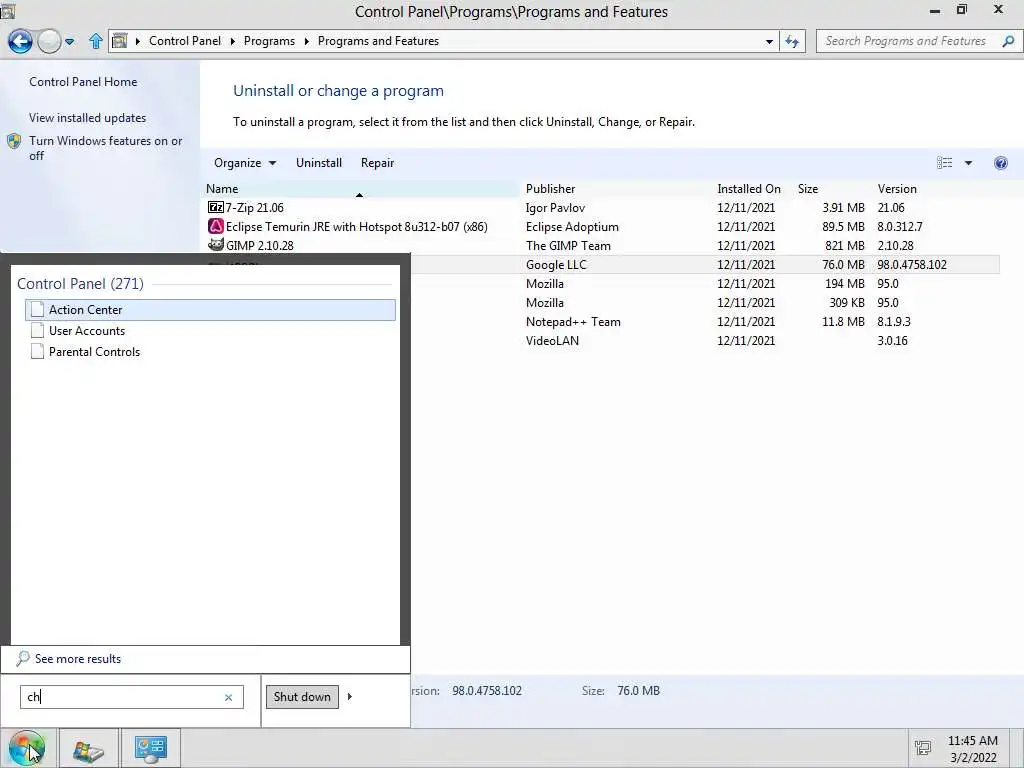Select Eclipse Temurin JRE with Hotspot entry
The width and height of the screenshot is (1024, 768).
(601, 227)
